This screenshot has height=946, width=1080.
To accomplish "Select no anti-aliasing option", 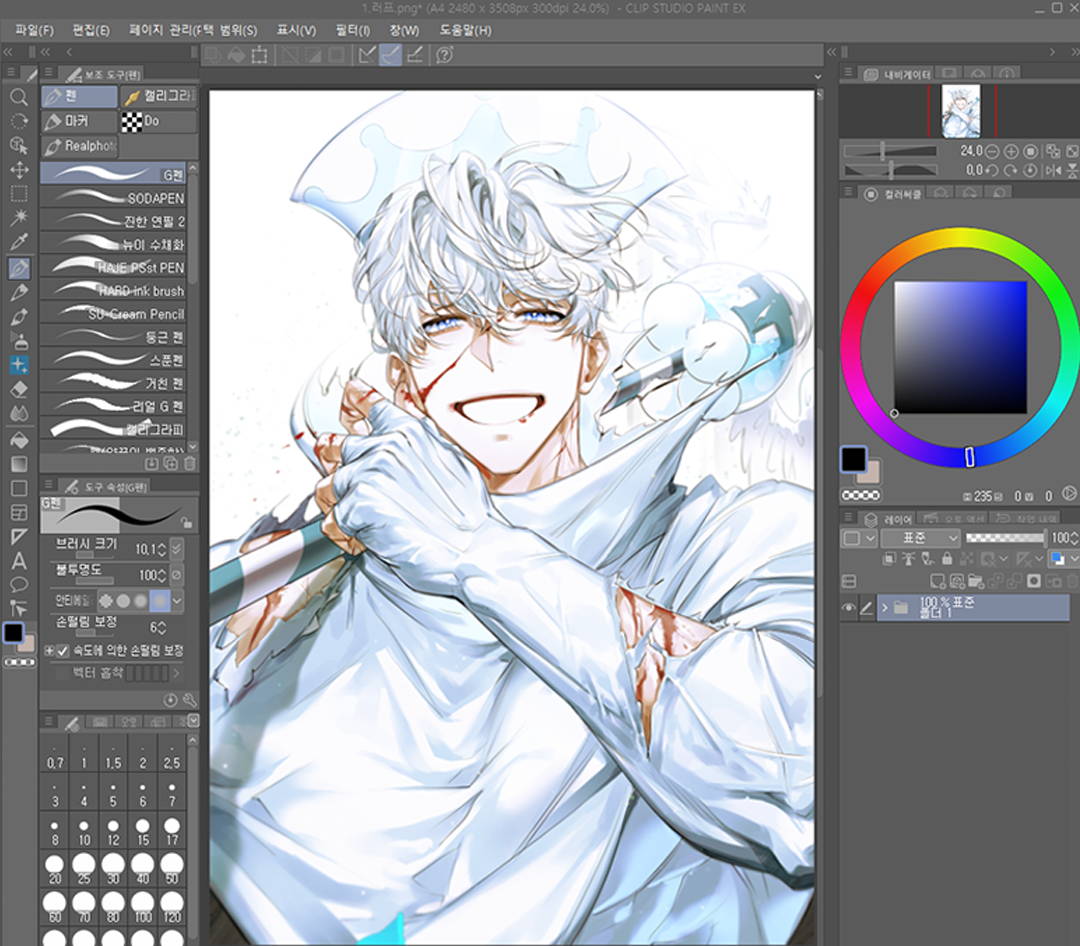I will coord(106,601).
